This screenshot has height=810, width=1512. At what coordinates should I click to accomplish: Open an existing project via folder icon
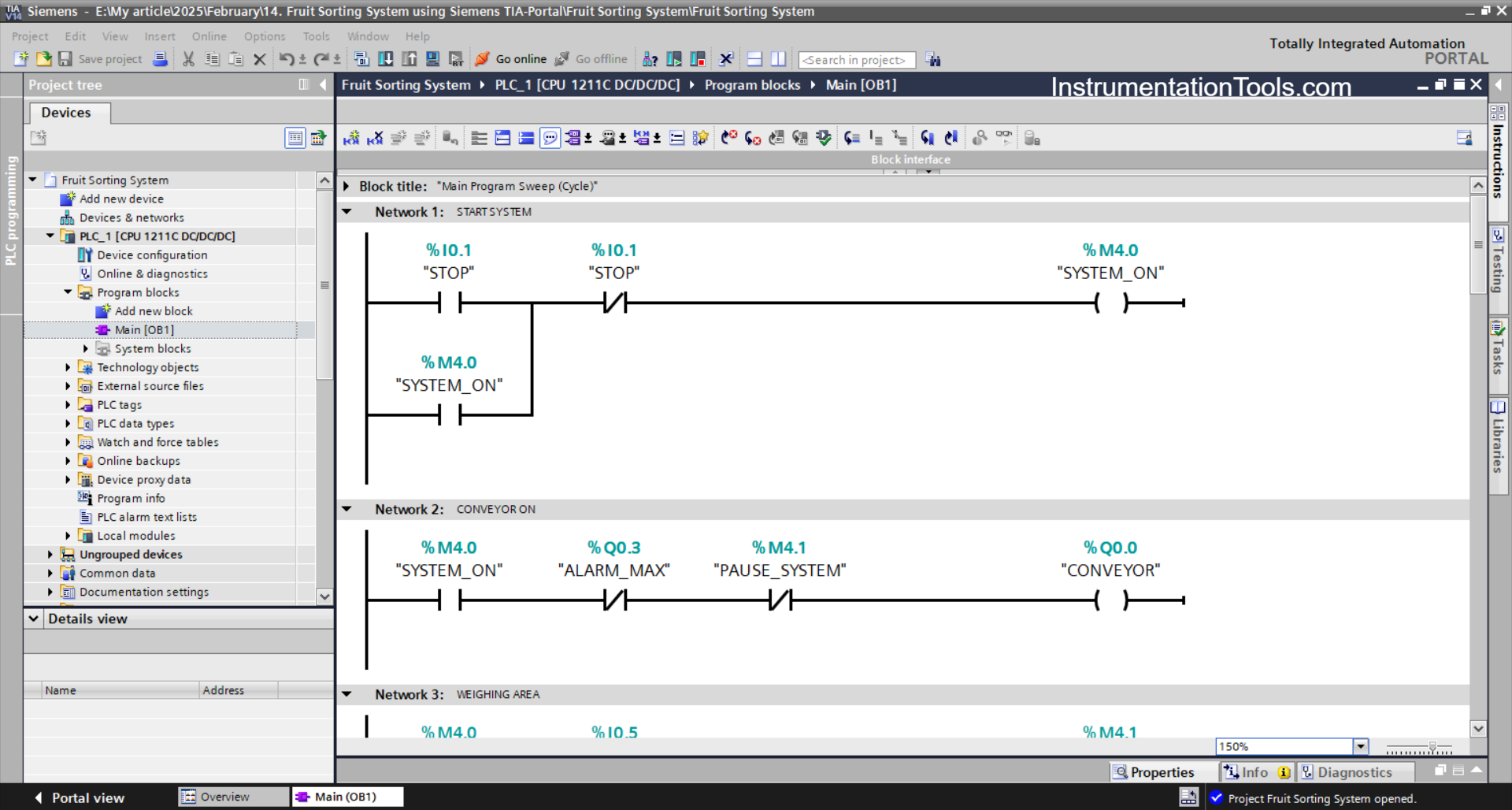(x=43, y=59)
